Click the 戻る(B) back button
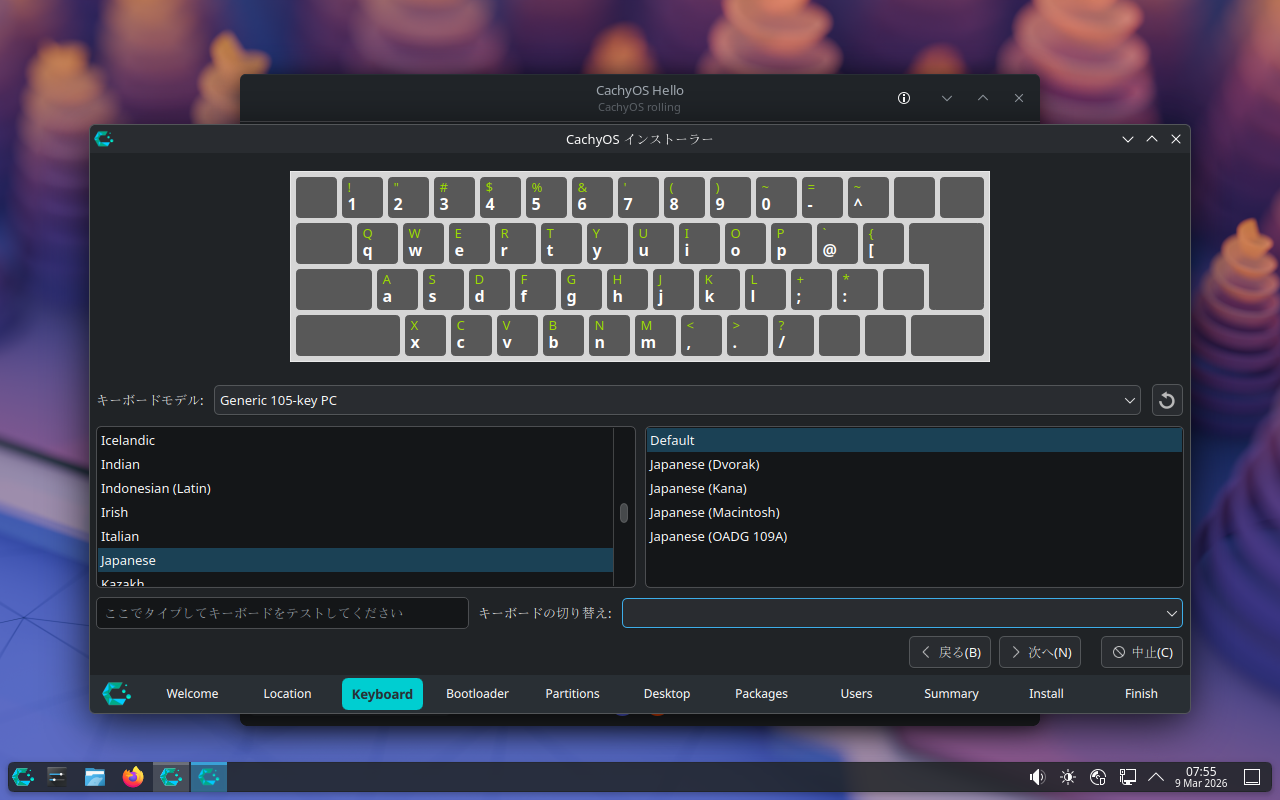1280x800 pixels. (x=950, y=652)
